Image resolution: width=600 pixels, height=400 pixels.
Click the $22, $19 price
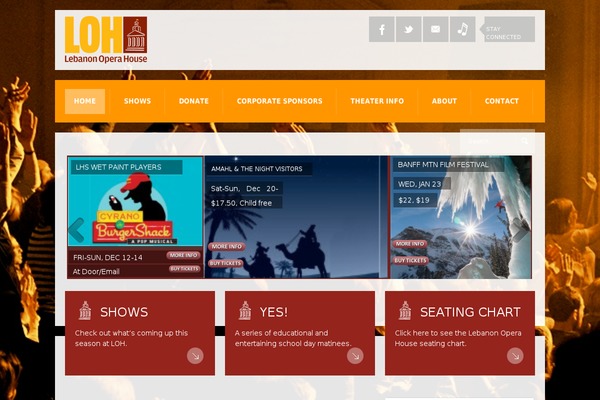coord(414,200)
